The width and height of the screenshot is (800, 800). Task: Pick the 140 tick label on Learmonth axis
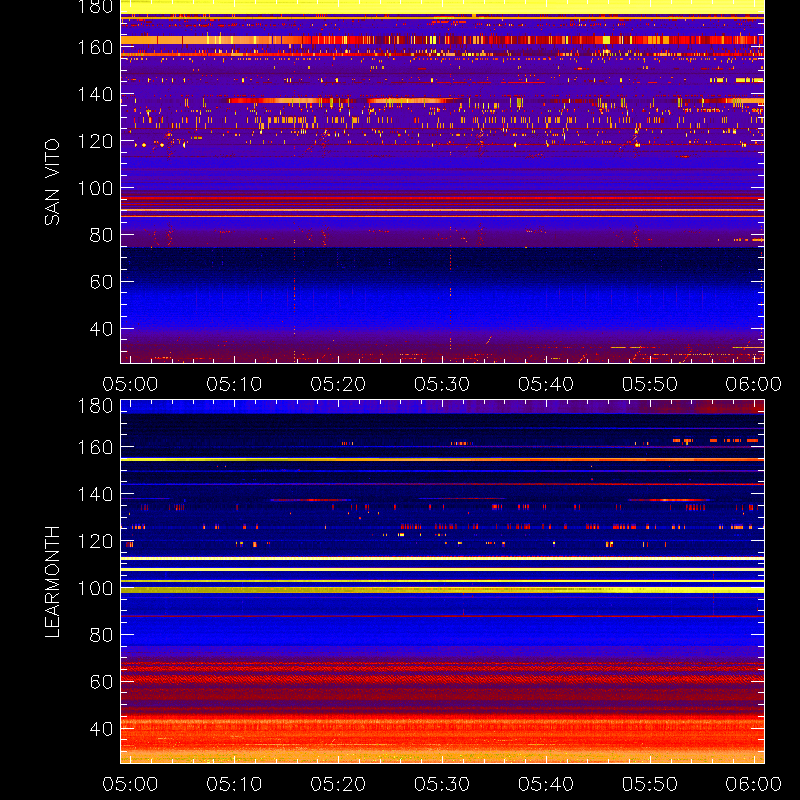[x=95, y=494]
